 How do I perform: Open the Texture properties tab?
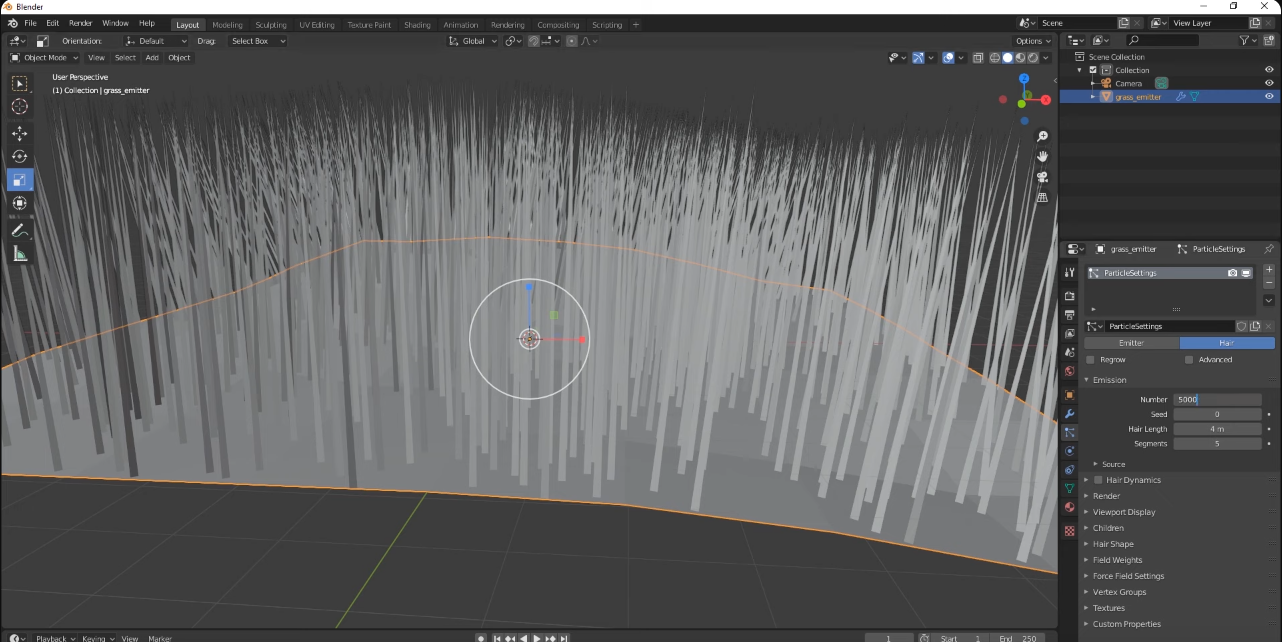pyautogui.click(x=1069, y=530)
